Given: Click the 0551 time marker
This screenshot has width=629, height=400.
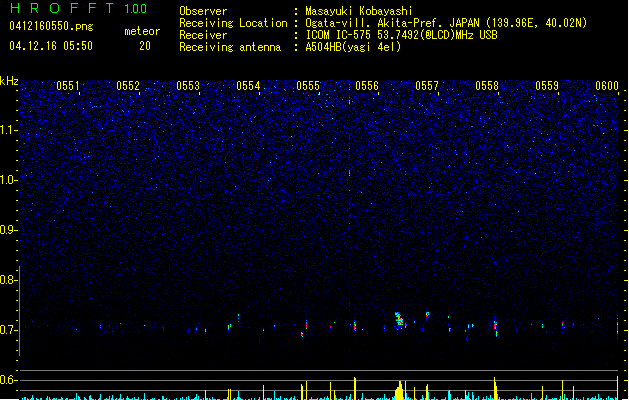Looking at the screenshot, I should point(68,86).
